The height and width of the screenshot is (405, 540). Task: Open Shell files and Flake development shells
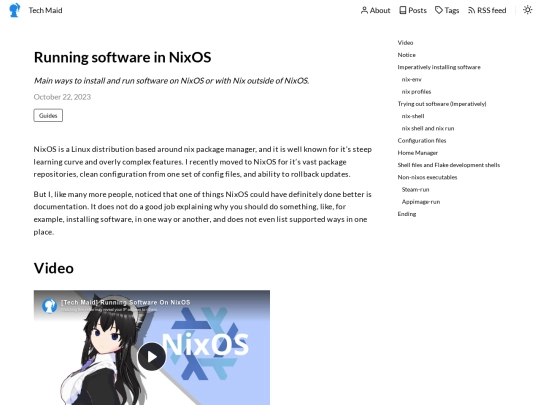click(449, 165)
